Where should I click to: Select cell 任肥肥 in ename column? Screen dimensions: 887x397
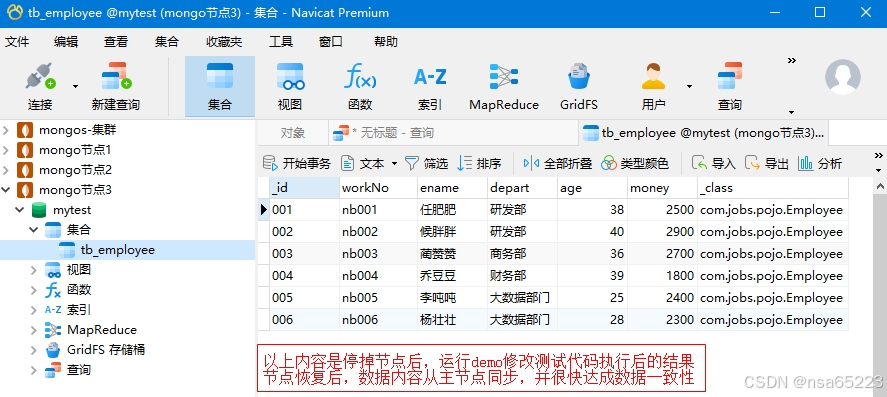(x=452, y=210)
